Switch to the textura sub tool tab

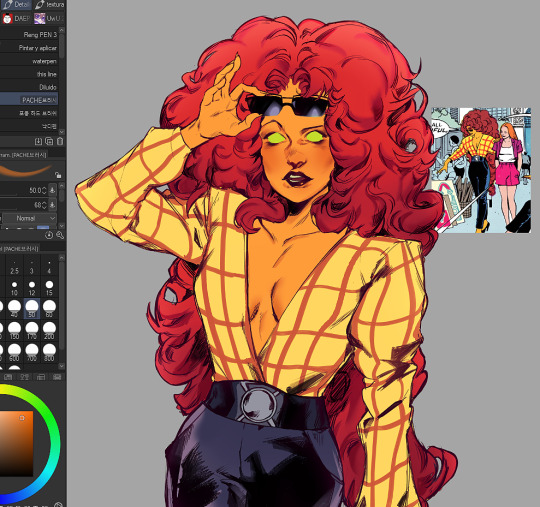[49, 5]
